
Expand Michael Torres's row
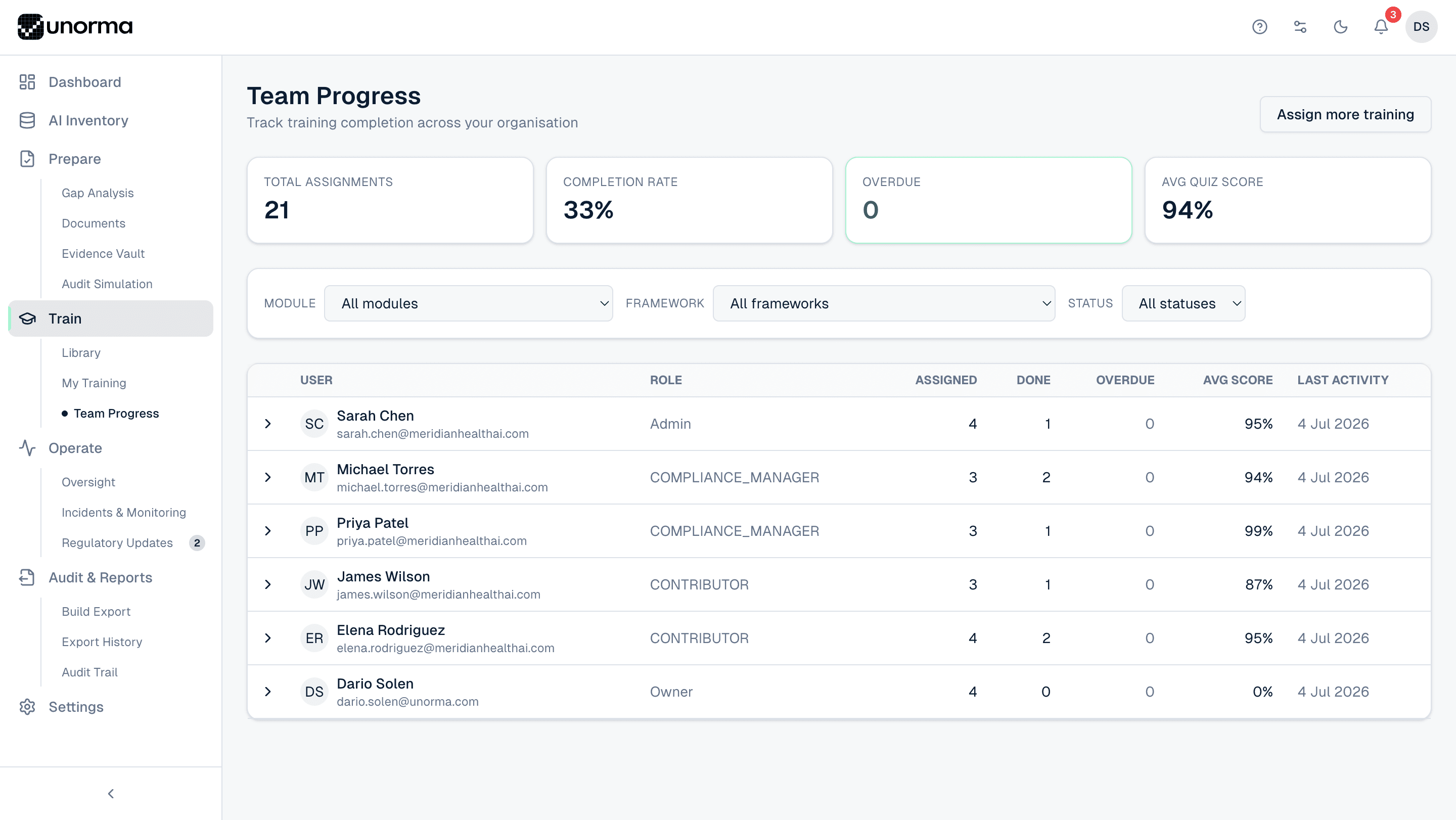point(268,478)
